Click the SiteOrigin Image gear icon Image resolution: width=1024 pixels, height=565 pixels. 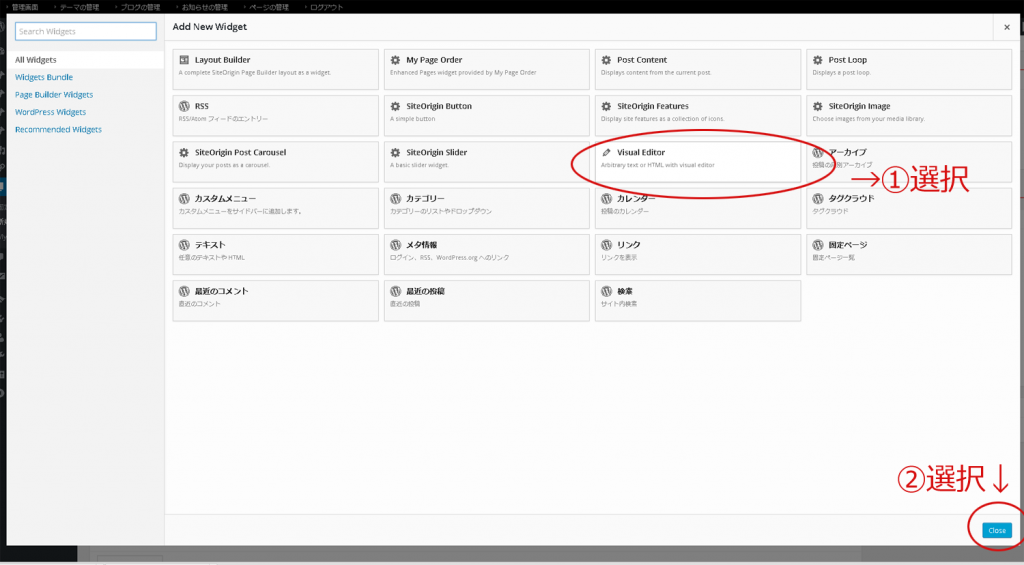pyautogui.click(x=818, y=106)
